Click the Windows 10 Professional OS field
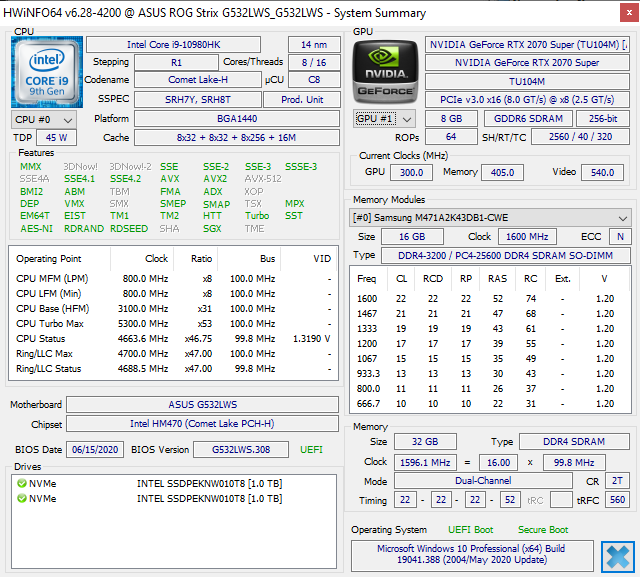Viewport: 640px width, 577px height. tap(472, 554)
